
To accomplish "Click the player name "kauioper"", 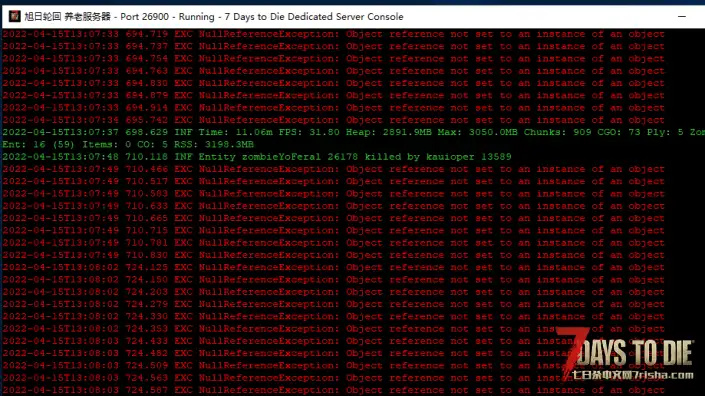I will [450, 157].
